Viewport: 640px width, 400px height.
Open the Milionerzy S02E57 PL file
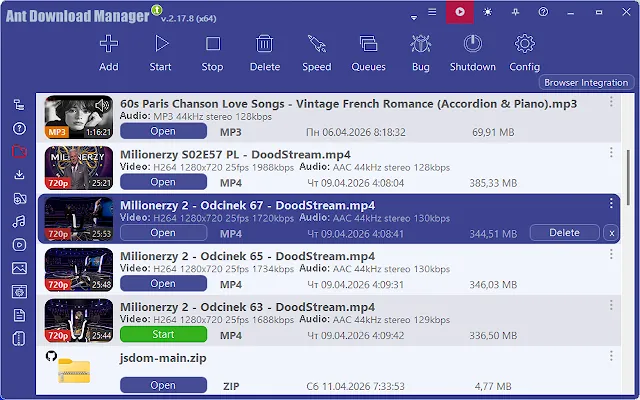pyautogui.click(x=163, y=182)
